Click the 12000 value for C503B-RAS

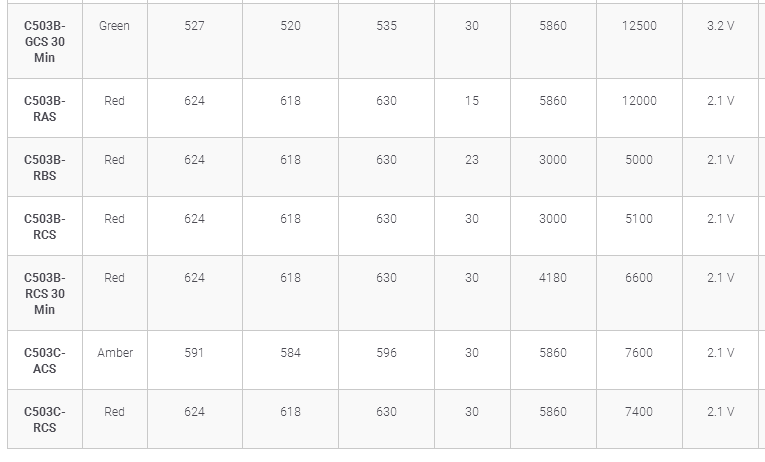639,100
